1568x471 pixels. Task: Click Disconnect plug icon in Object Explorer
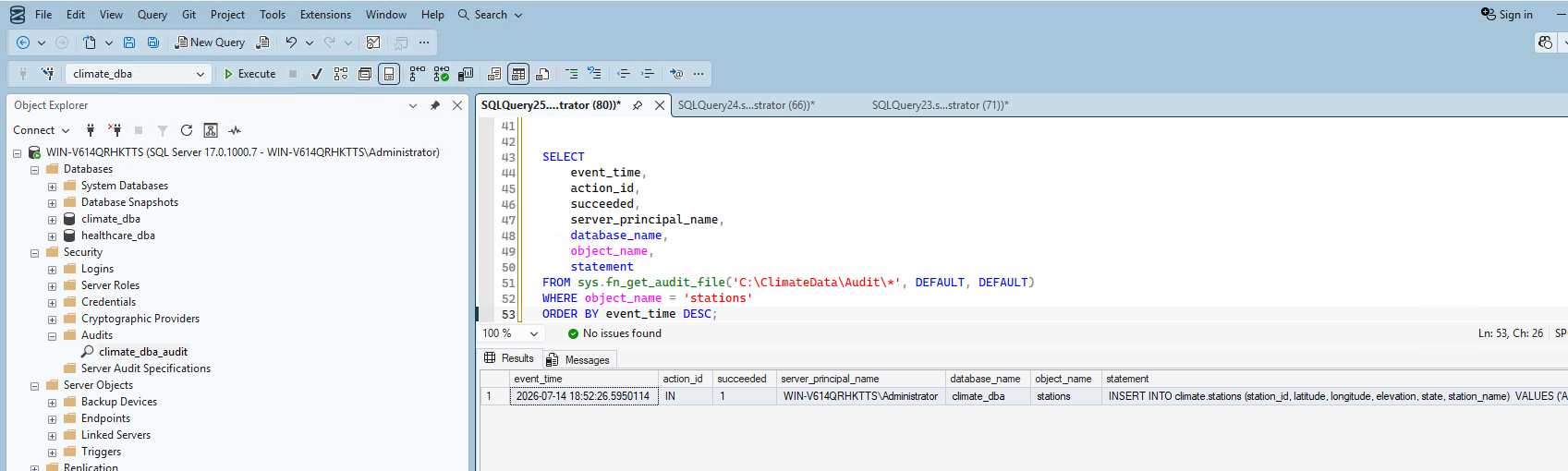pos(115,130)
